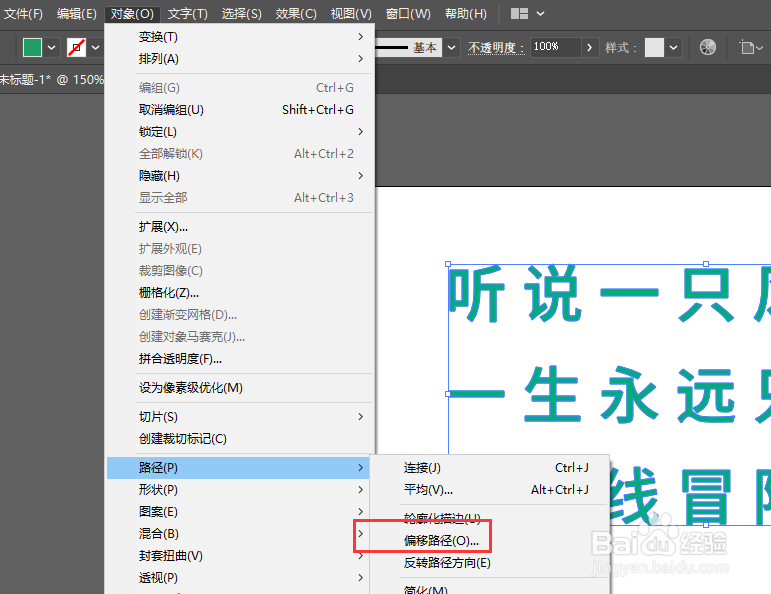Open the 基本 brush definition dropdown

[451, 48]
